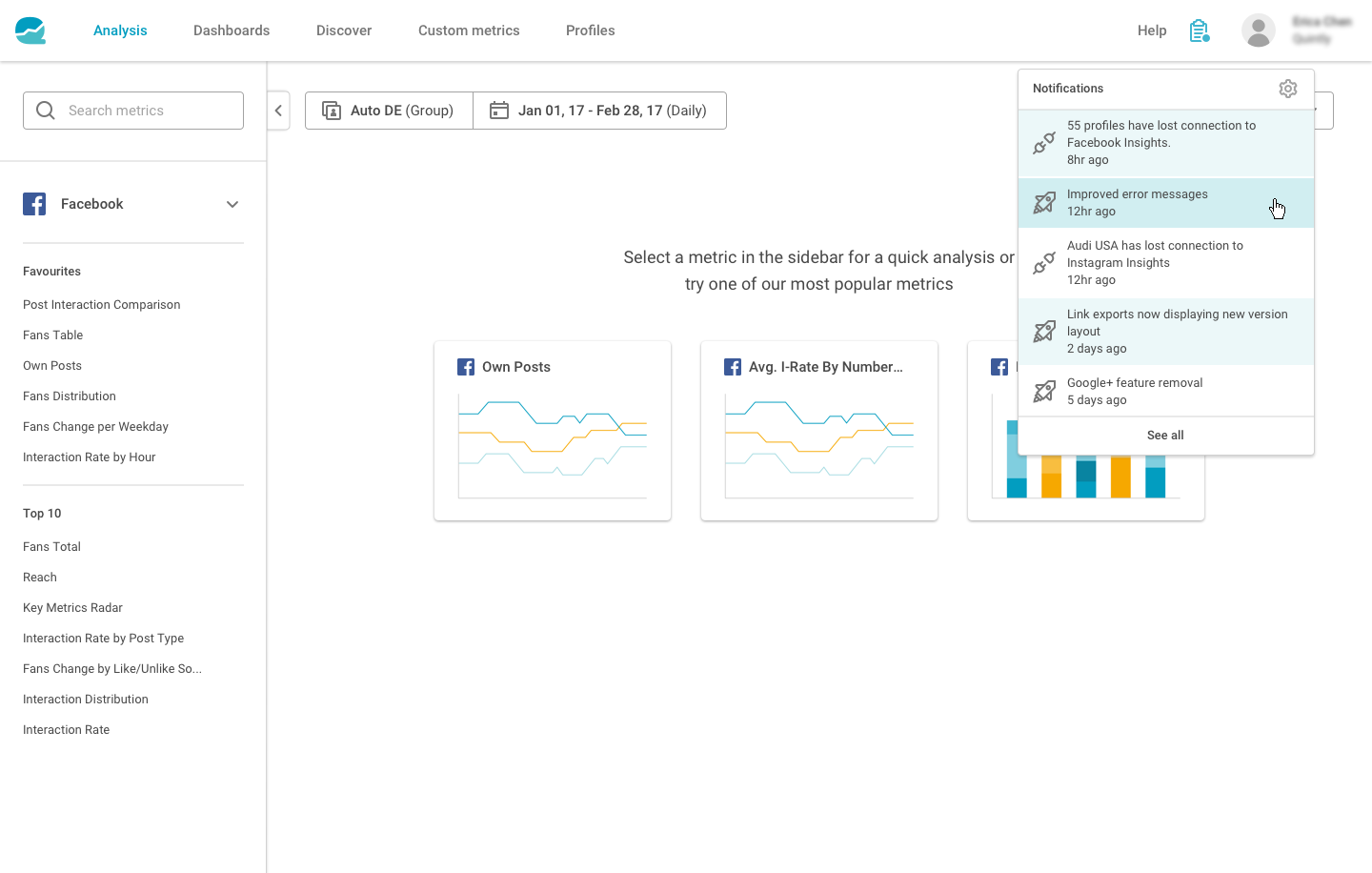Open the Own Posts metric card
Viewport: 1372px width, 873px height.
[x=553, y=431]
